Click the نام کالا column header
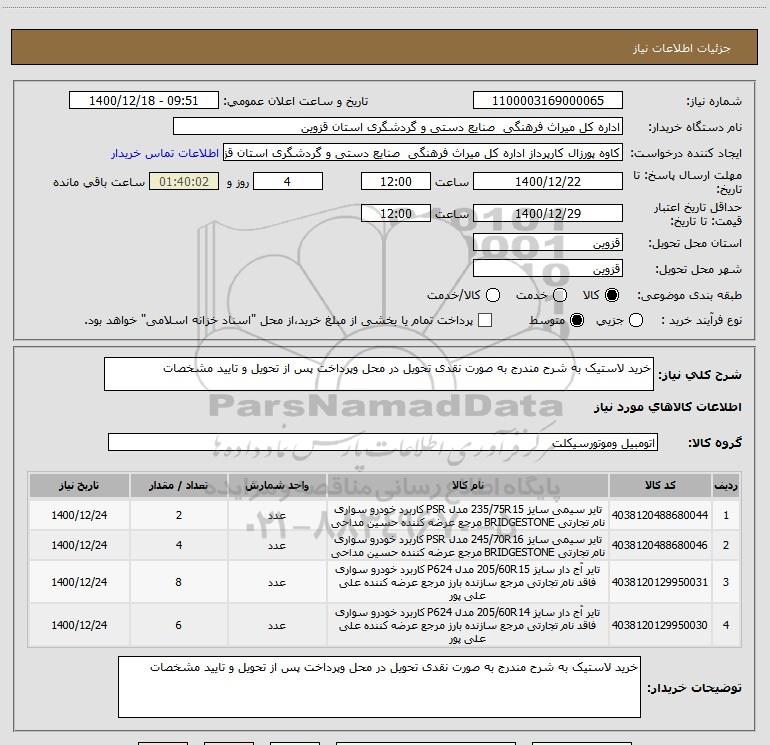Screen dimensions: 770x745 point(468,486)
